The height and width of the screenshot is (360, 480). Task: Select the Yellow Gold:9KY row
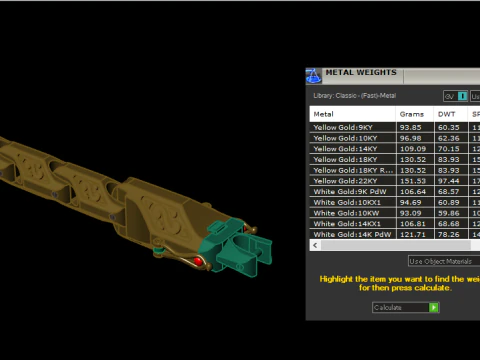click(x=395, y=127)
